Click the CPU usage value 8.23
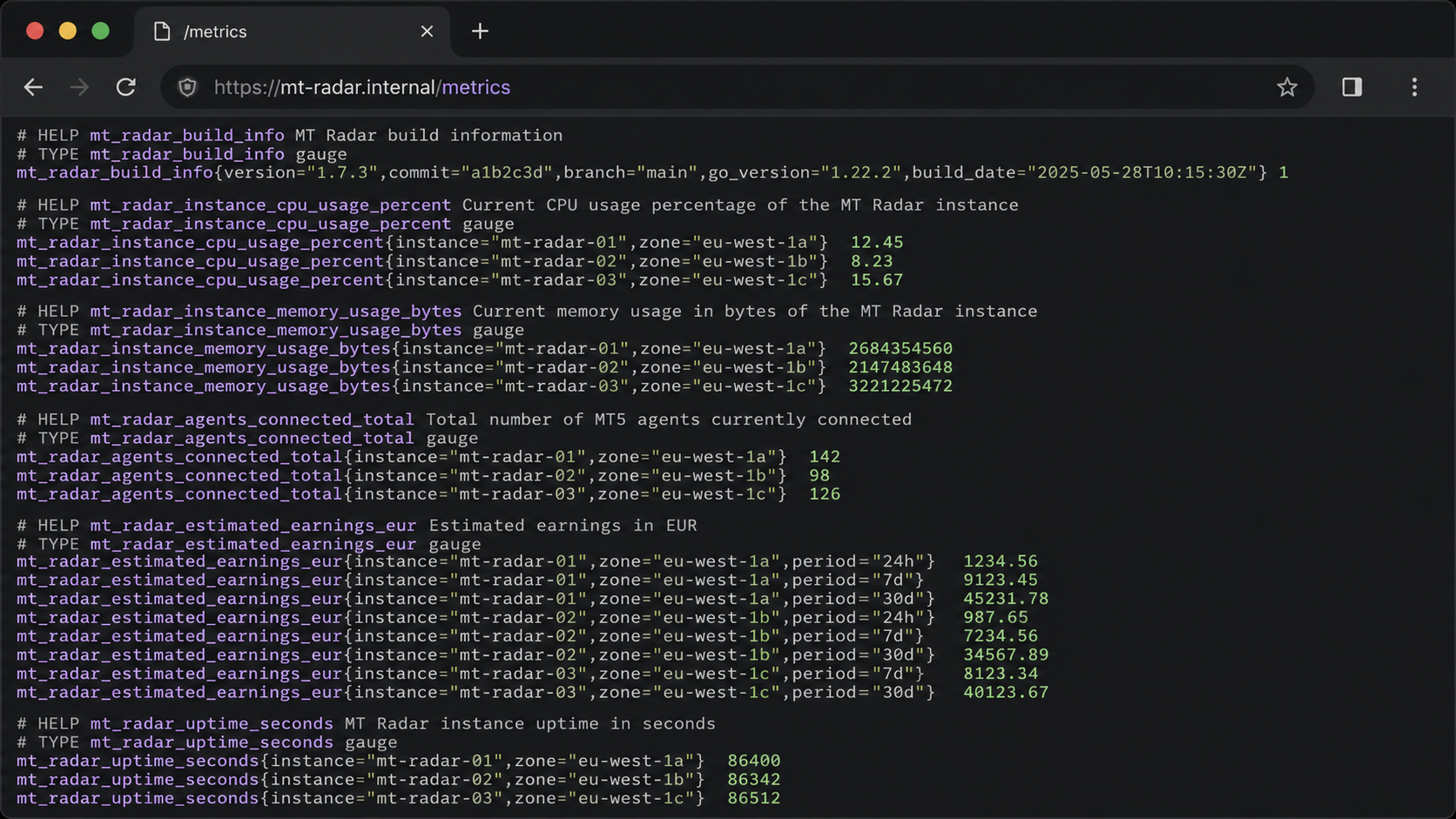Image resolution: width=1456 pixels, height=819 pixels. coord(872,261)
